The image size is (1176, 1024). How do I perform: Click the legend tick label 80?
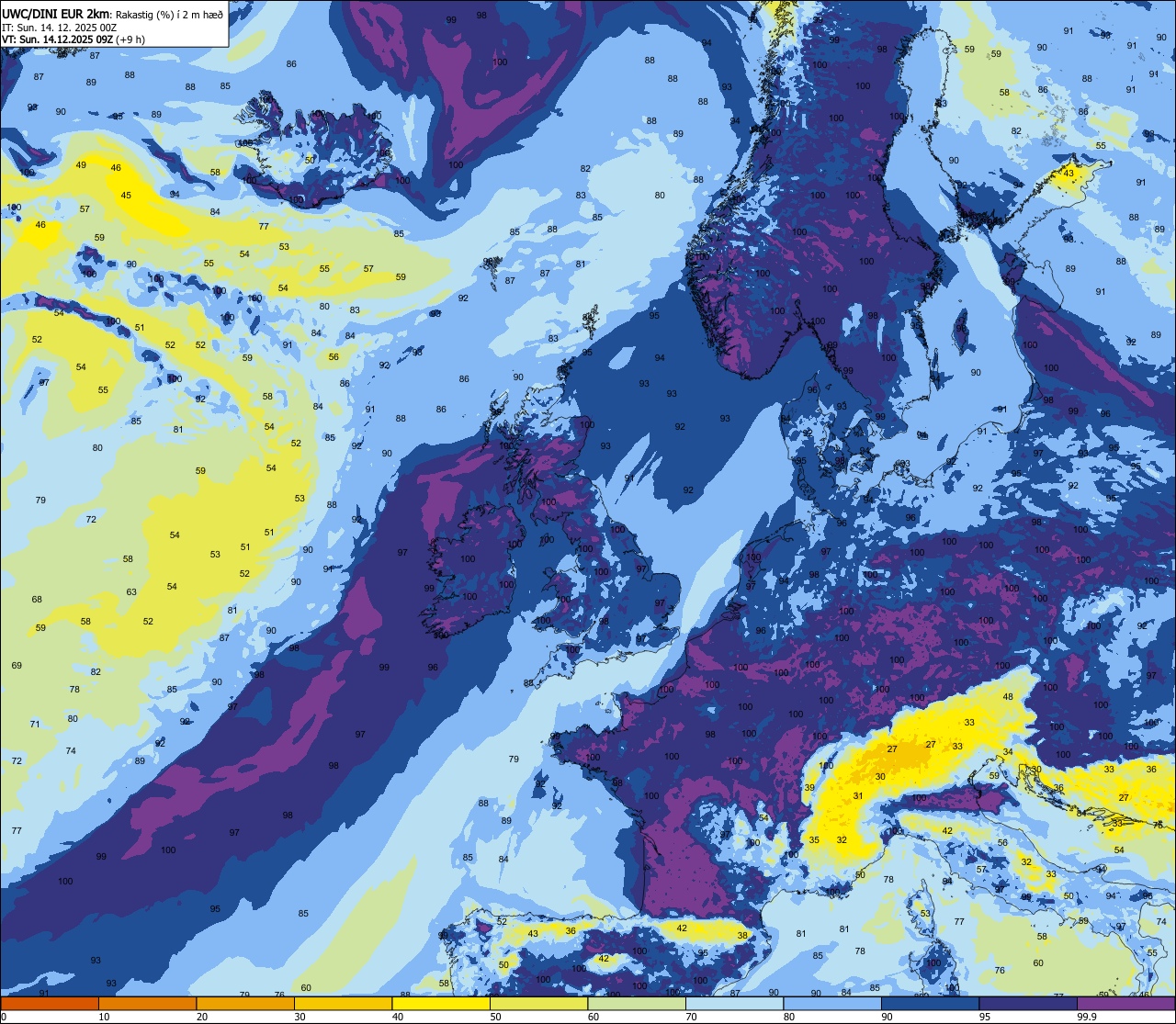(789, 1017)
